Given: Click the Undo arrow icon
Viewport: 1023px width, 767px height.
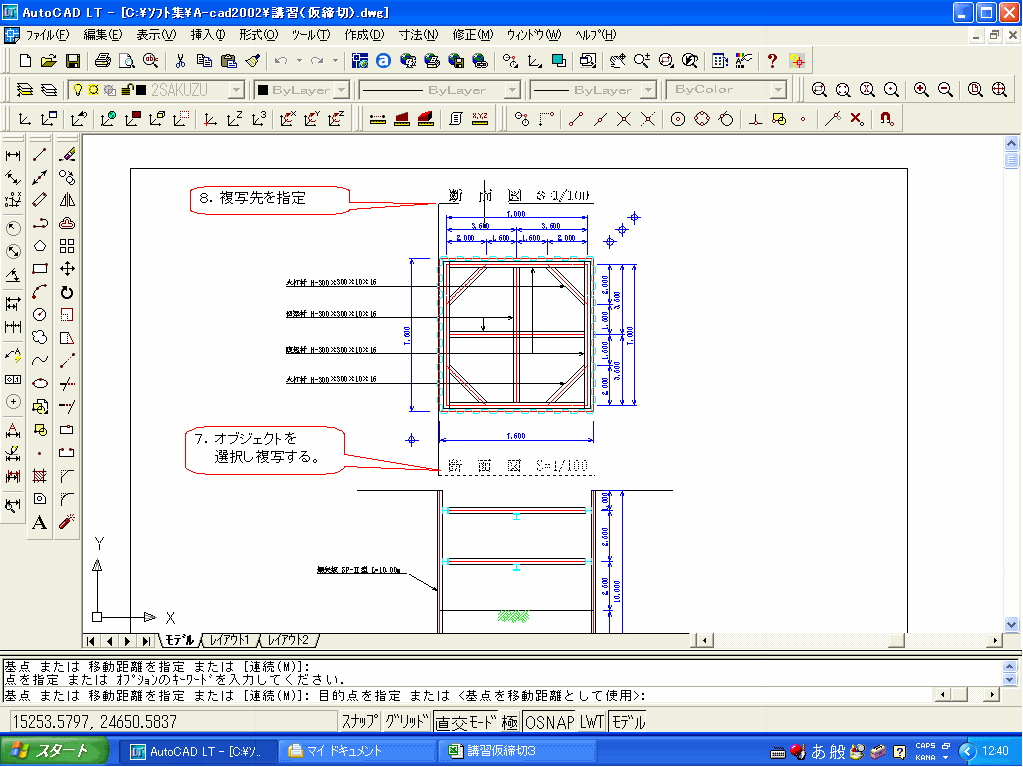Looking at the screenshot, I should pyautogui.click(x=281, y=61).
